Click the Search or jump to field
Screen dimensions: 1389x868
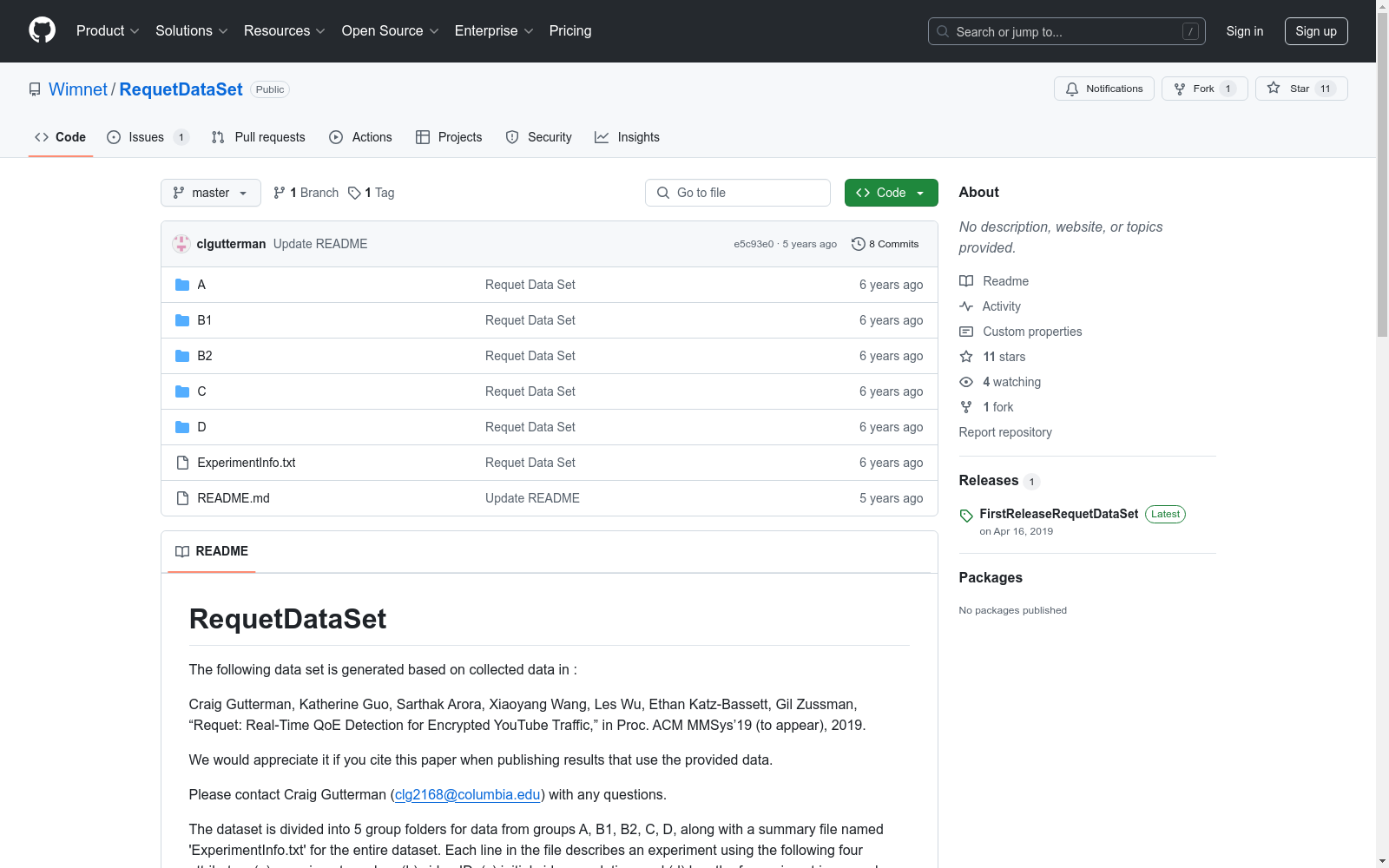coord(1067,31)
